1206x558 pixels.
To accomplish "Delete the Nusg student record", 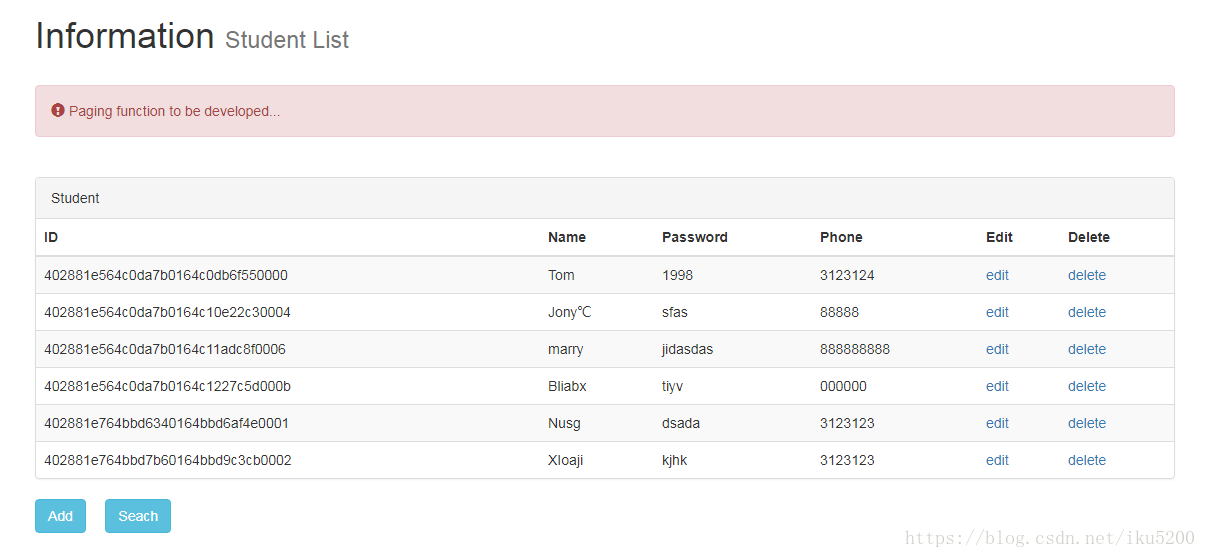I will pyautogui.click(x=1086, y=423).
